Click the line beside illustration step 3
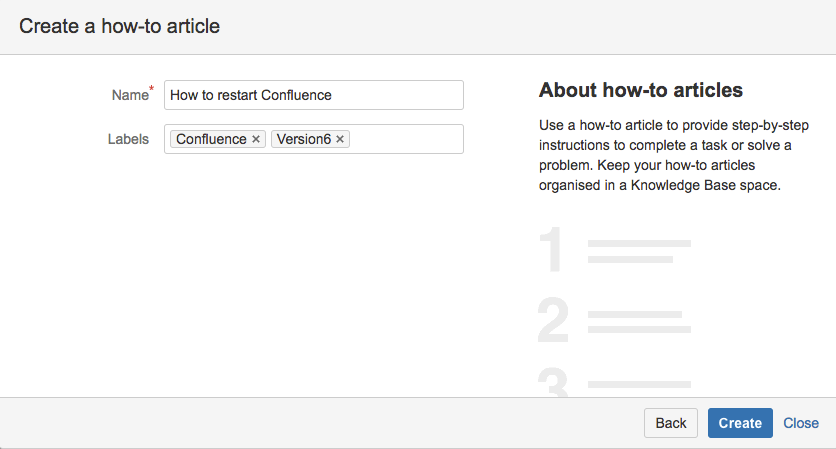This screenshot has width=836, height=449. click(x=638, y=384)
